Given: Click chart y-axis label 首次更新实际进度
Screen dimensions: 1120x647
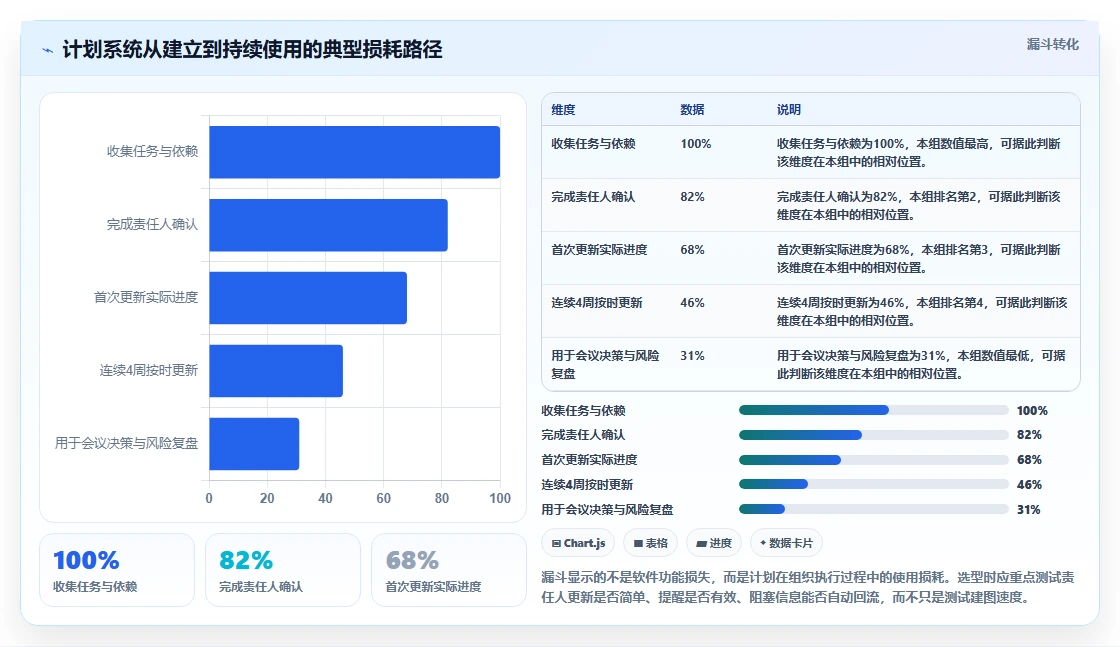Looking at the screenshot, I should click(x=146, y=297).
